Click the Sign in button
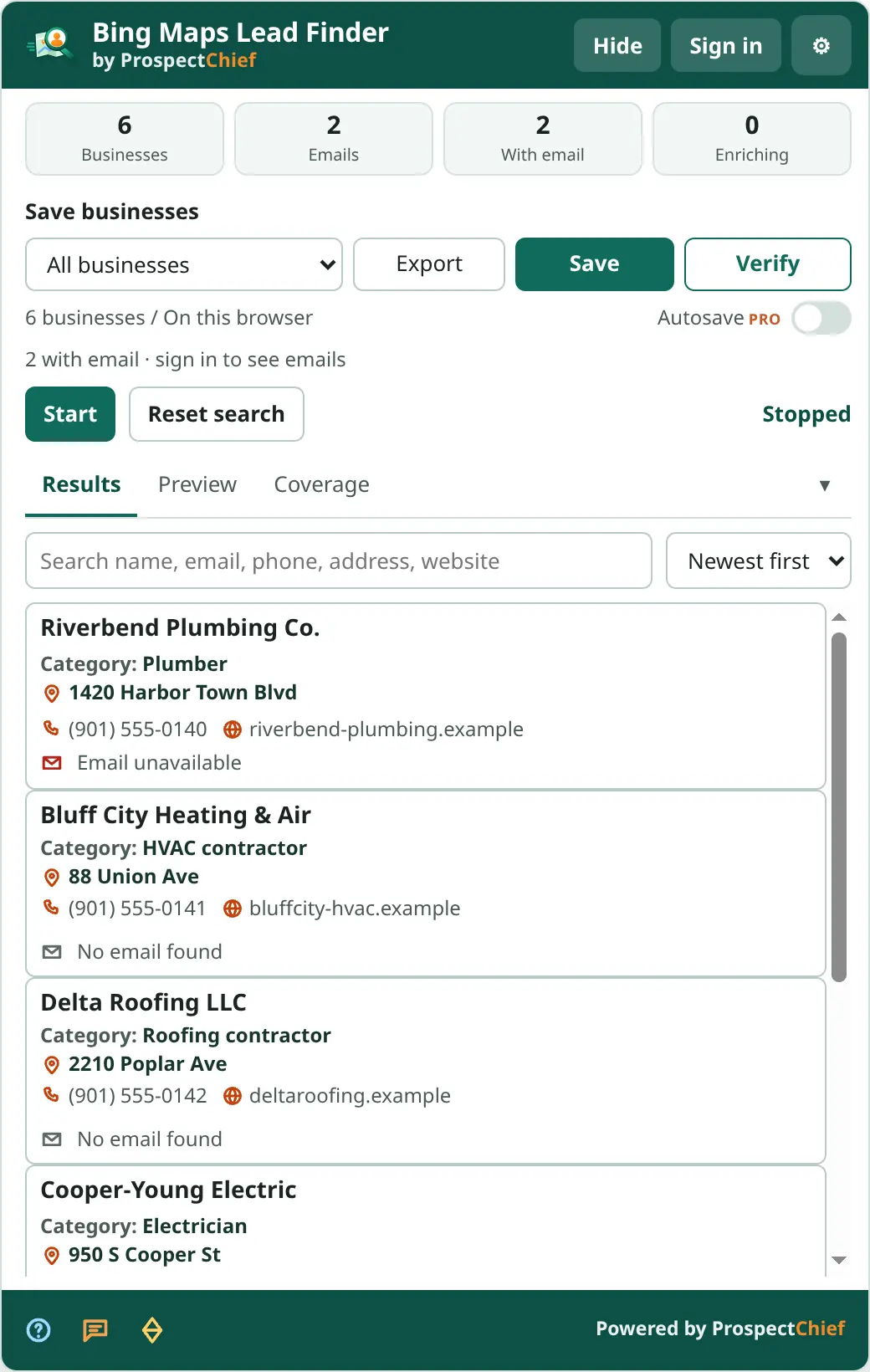 pos(726,46)
